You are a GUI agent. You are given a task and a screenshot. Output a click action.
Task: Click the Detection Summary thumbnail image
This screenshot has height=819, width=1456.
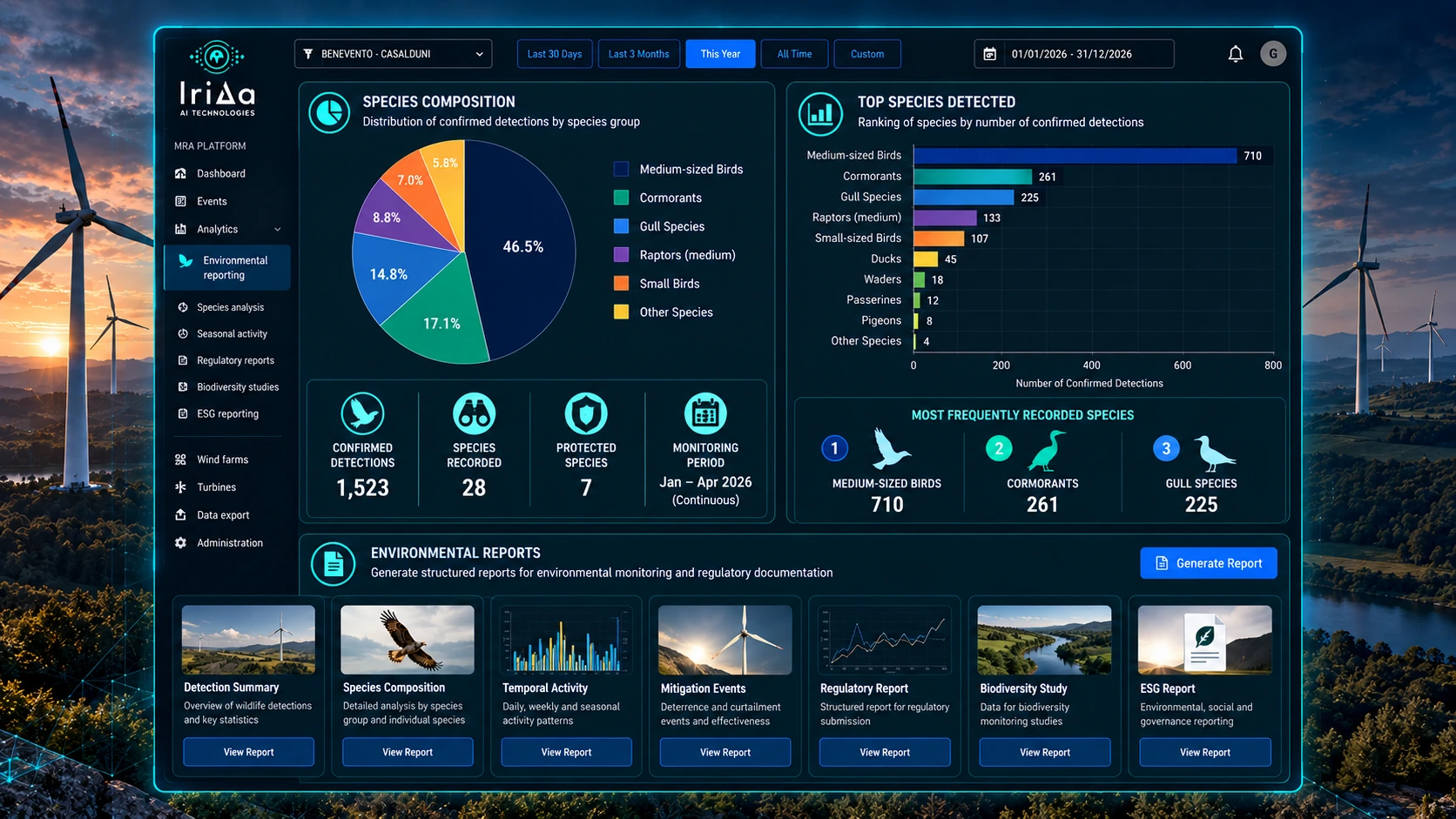point(248,640)
